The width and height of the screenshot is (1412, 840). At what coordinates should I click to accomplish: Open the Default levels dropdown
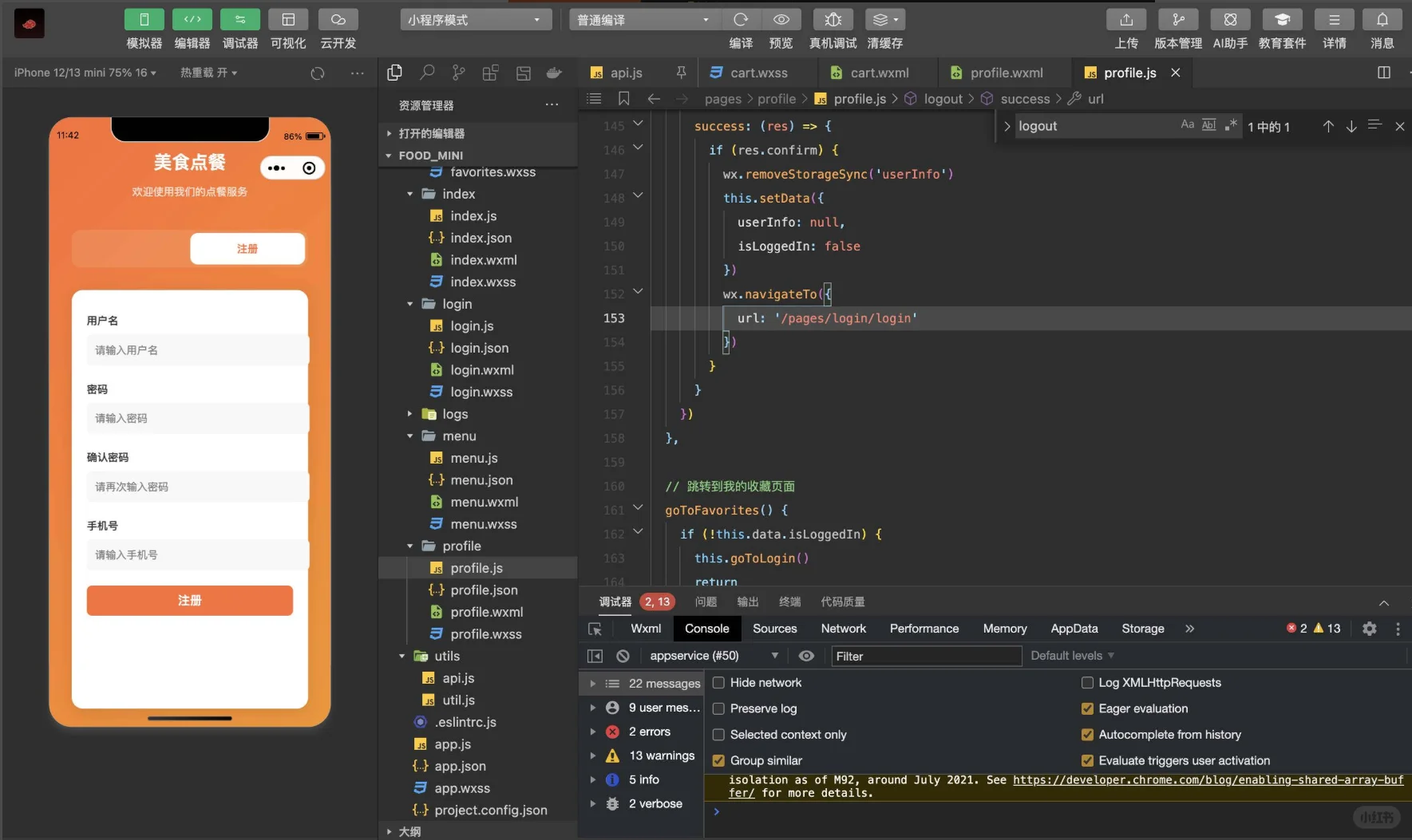(1072, 656)
